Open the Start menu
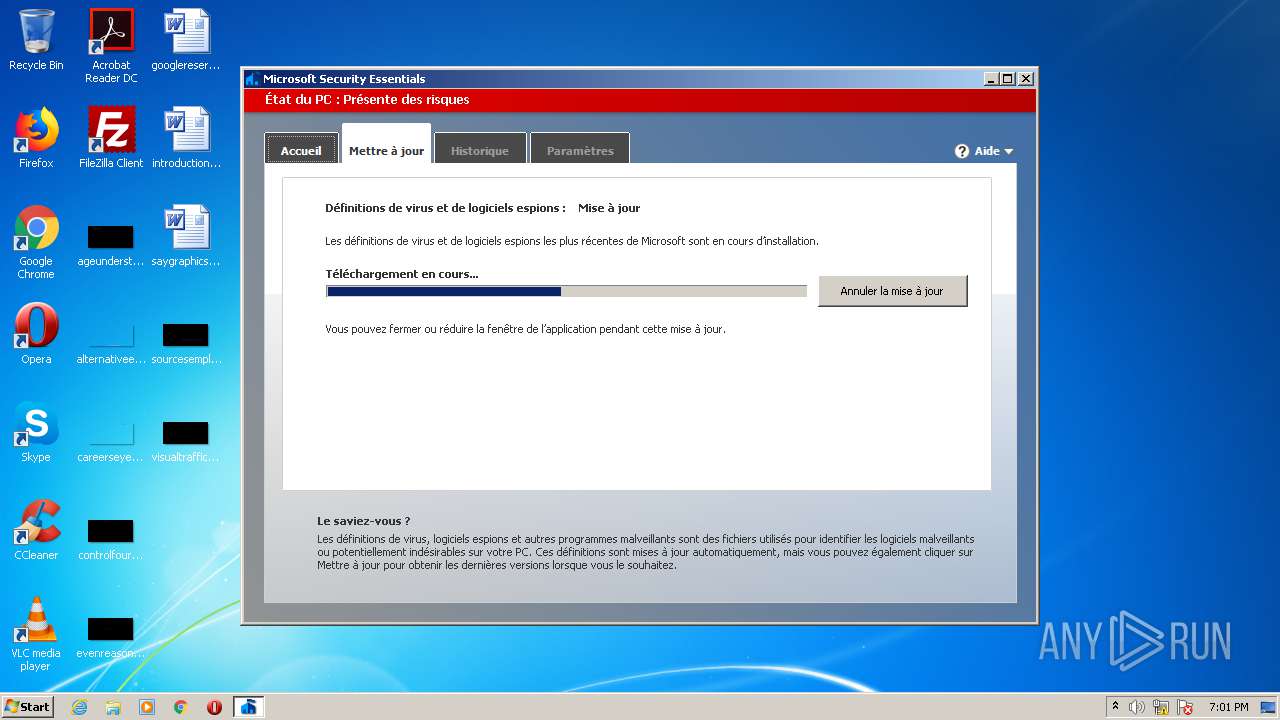 coord(27,707)
